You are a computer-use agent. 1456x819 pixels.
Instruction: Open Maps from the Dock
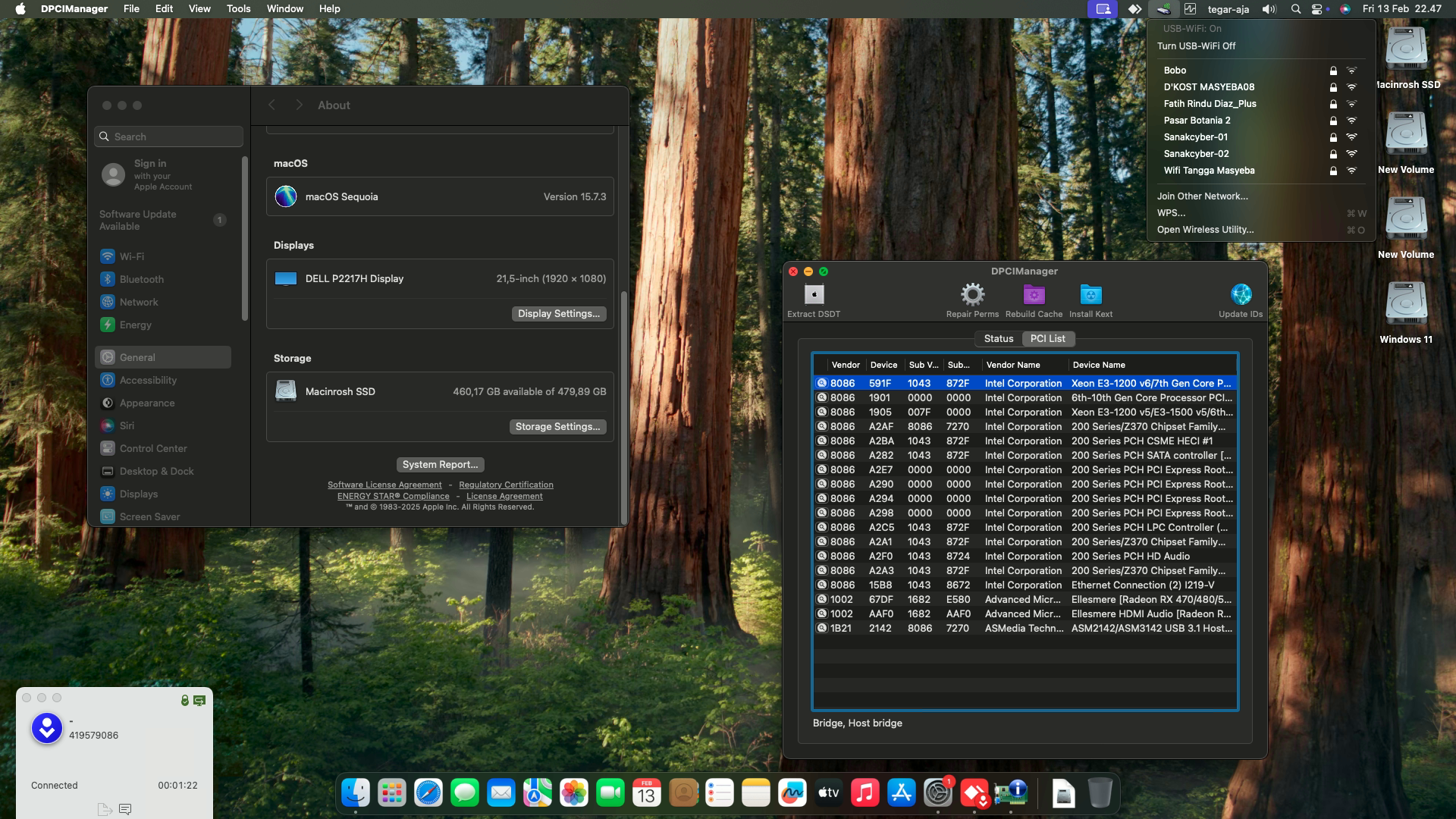coord(538,793)
